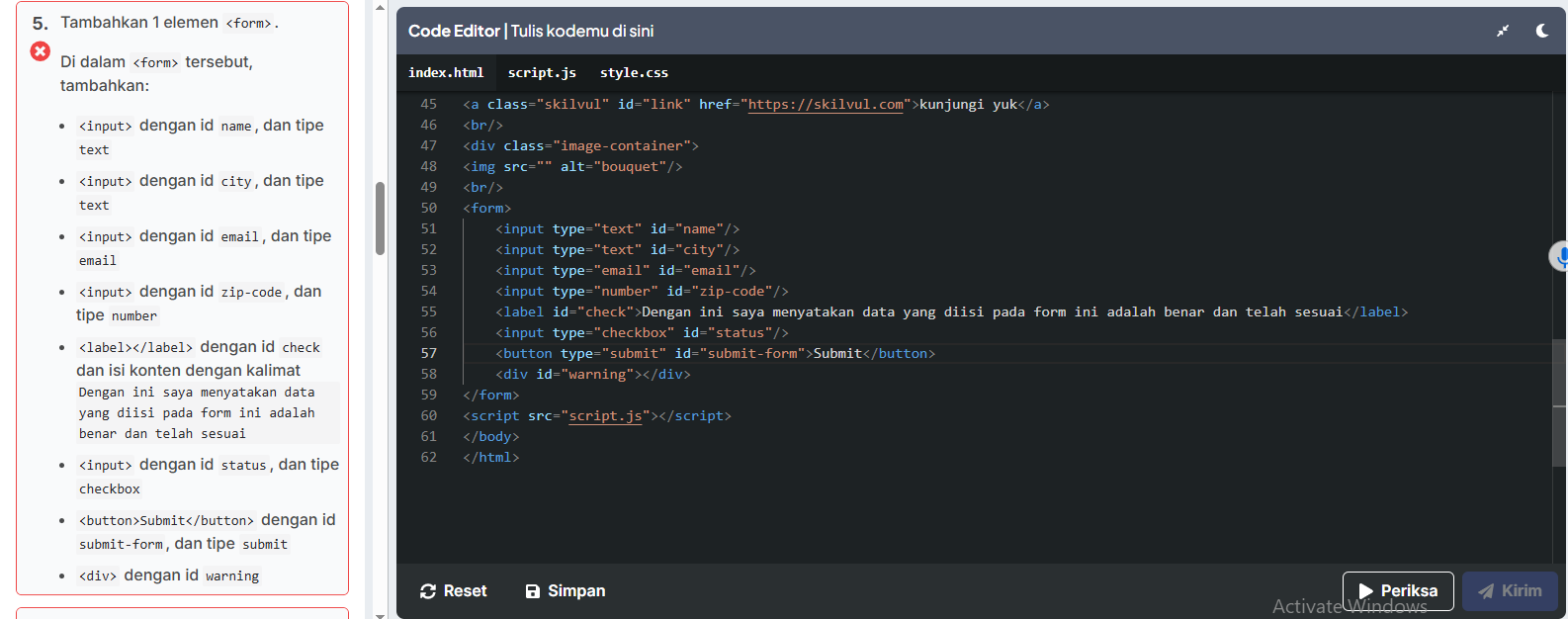Click the div id="warning" code line
This screenshot has width=1568, height=619.
(593, 374)
